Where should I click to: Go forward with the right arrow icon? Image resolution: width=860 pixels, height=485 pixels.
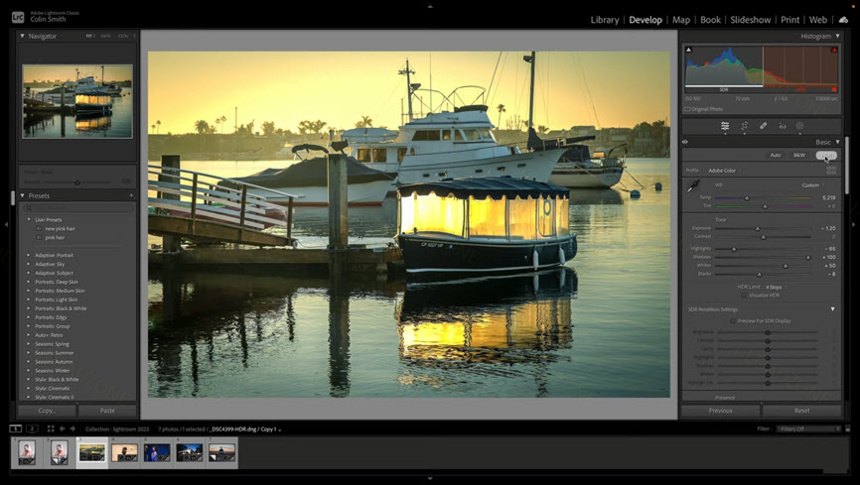coord(72,428)
